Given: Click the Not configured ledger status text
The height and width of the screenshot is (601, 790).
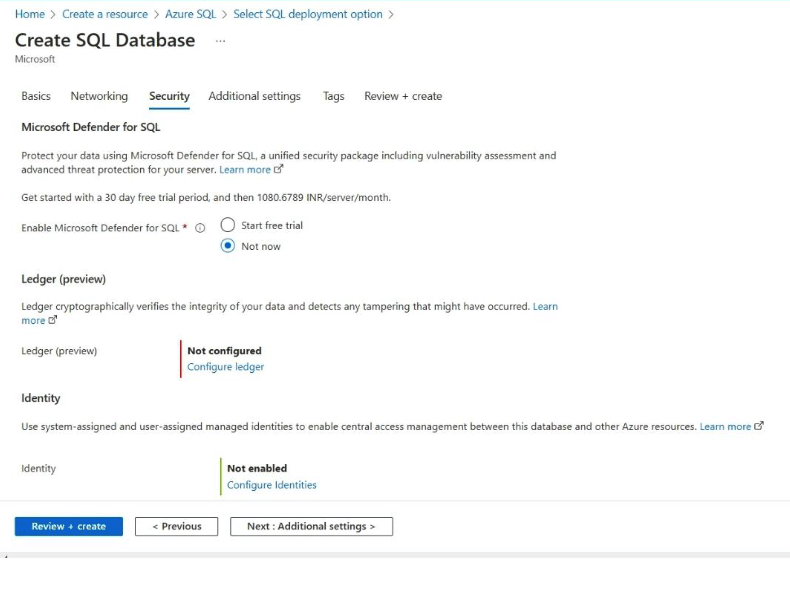Looking at the screenshot, I should click(x=224, y=351).
